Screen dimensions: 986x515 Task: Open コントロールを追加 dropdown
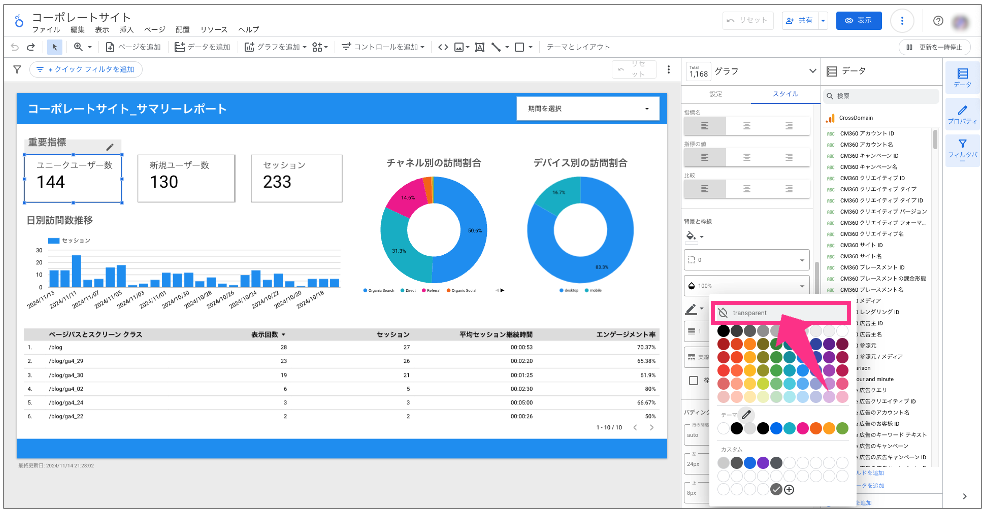click(x=383, y=47)
